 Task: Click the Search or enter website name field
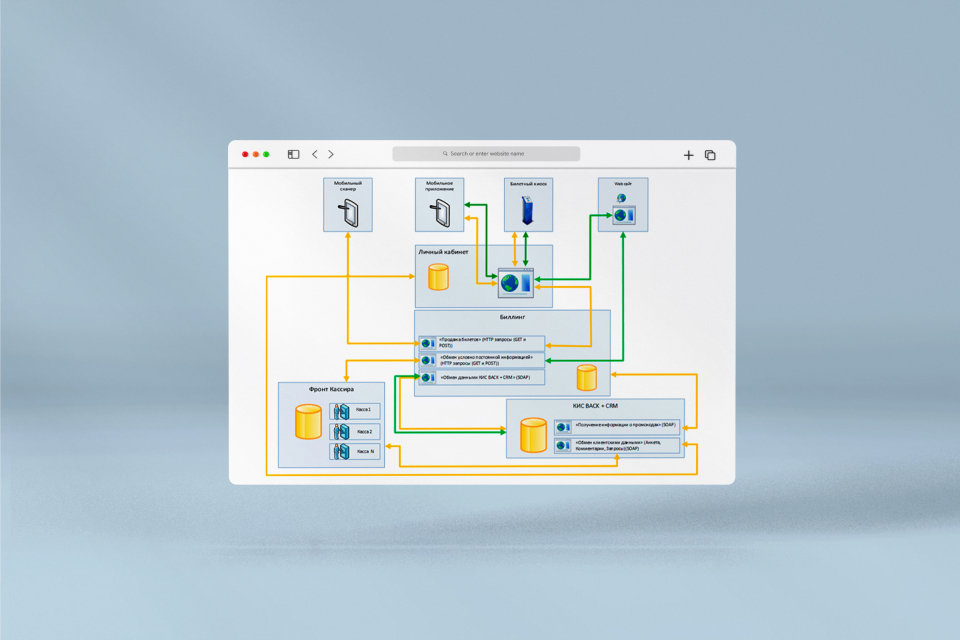(486, 154)
